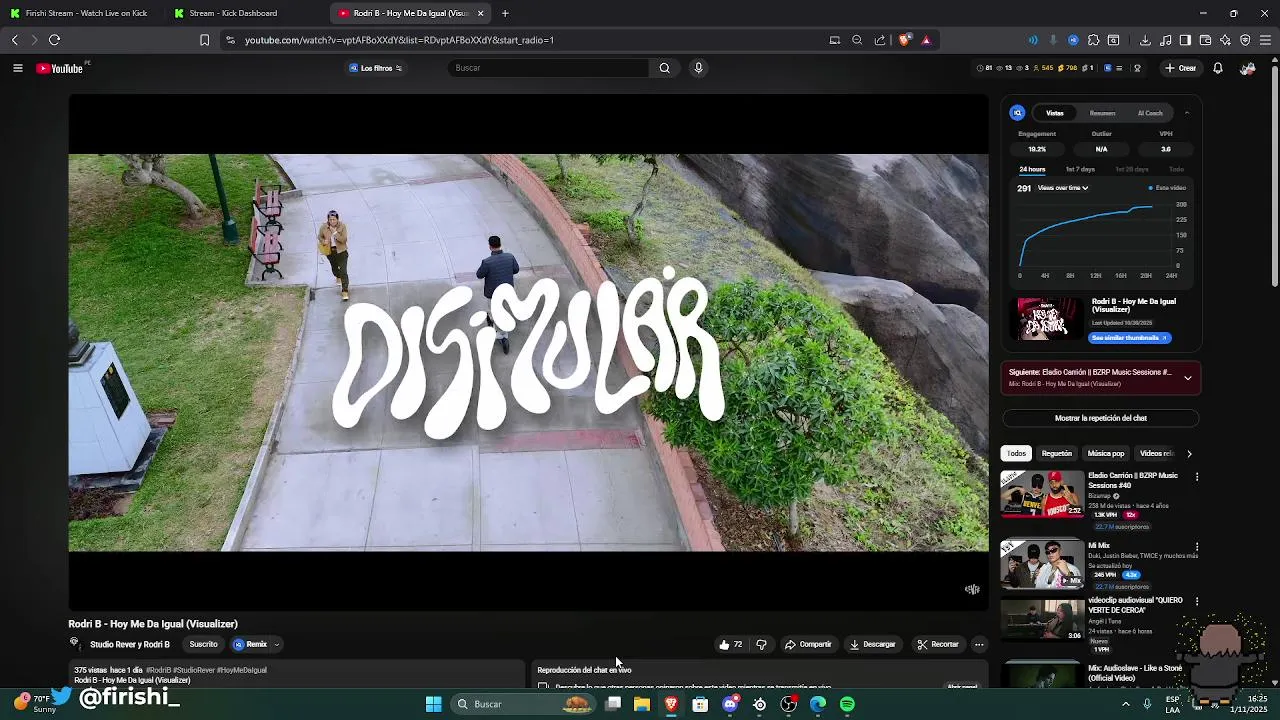Click the Crear button
The width and height of the screenshot is (1280, 720).
point(1180,68)
